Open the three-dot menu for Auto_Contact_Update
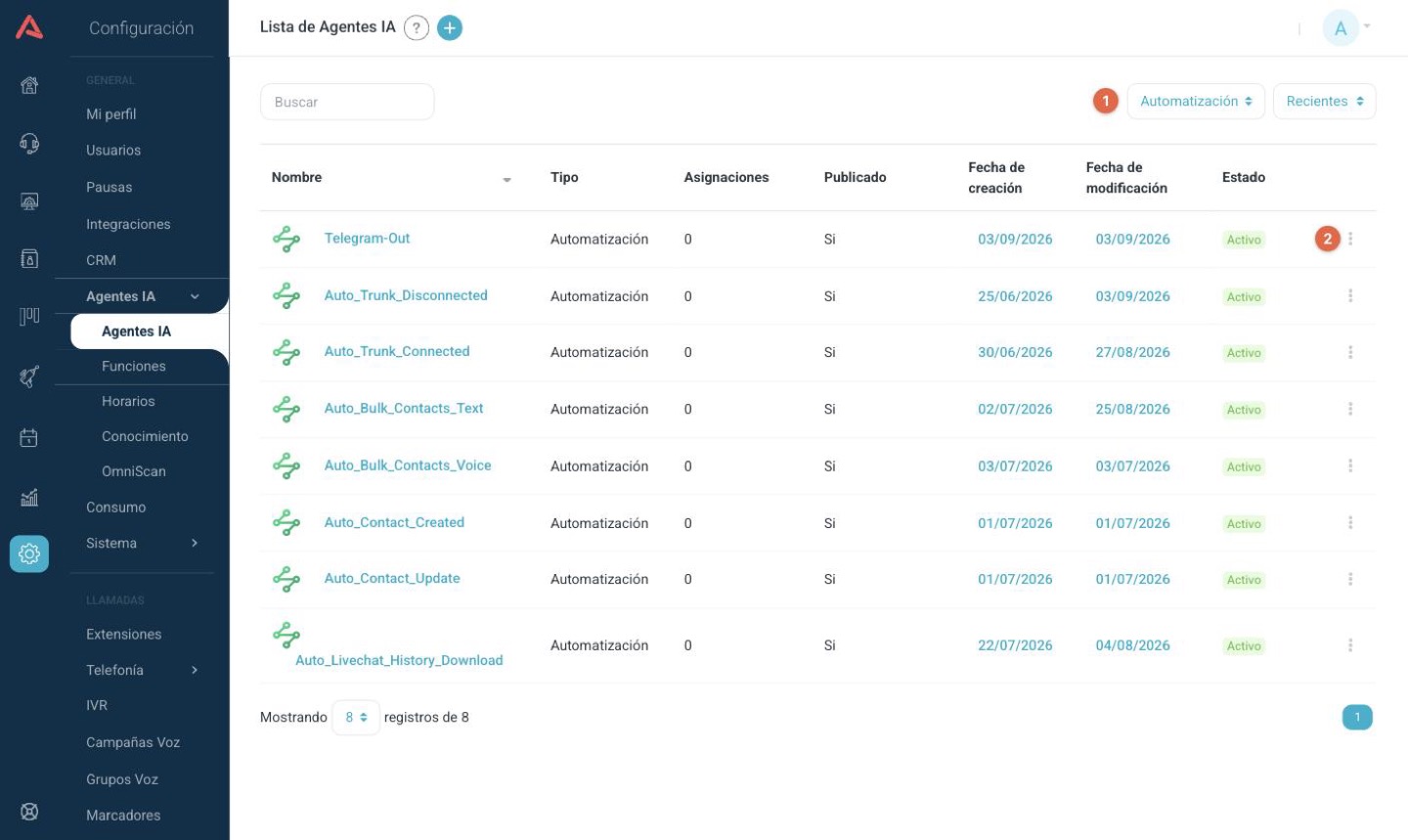Viewport: 1408px width, 840px height. coord(1350,579)
